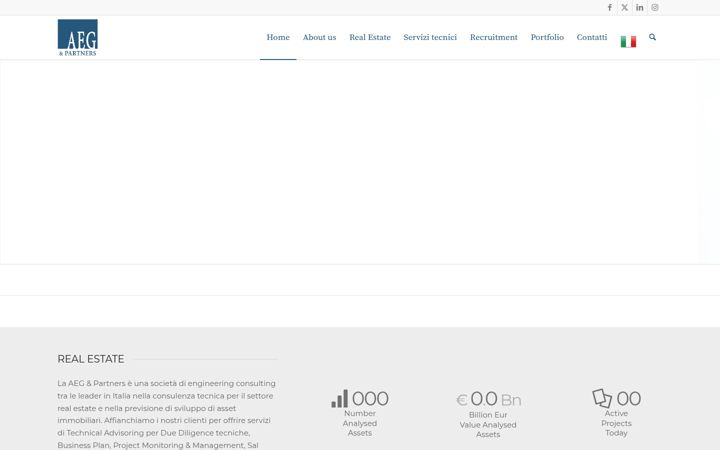Click the bar chart icon beside 000

[340, 399]
